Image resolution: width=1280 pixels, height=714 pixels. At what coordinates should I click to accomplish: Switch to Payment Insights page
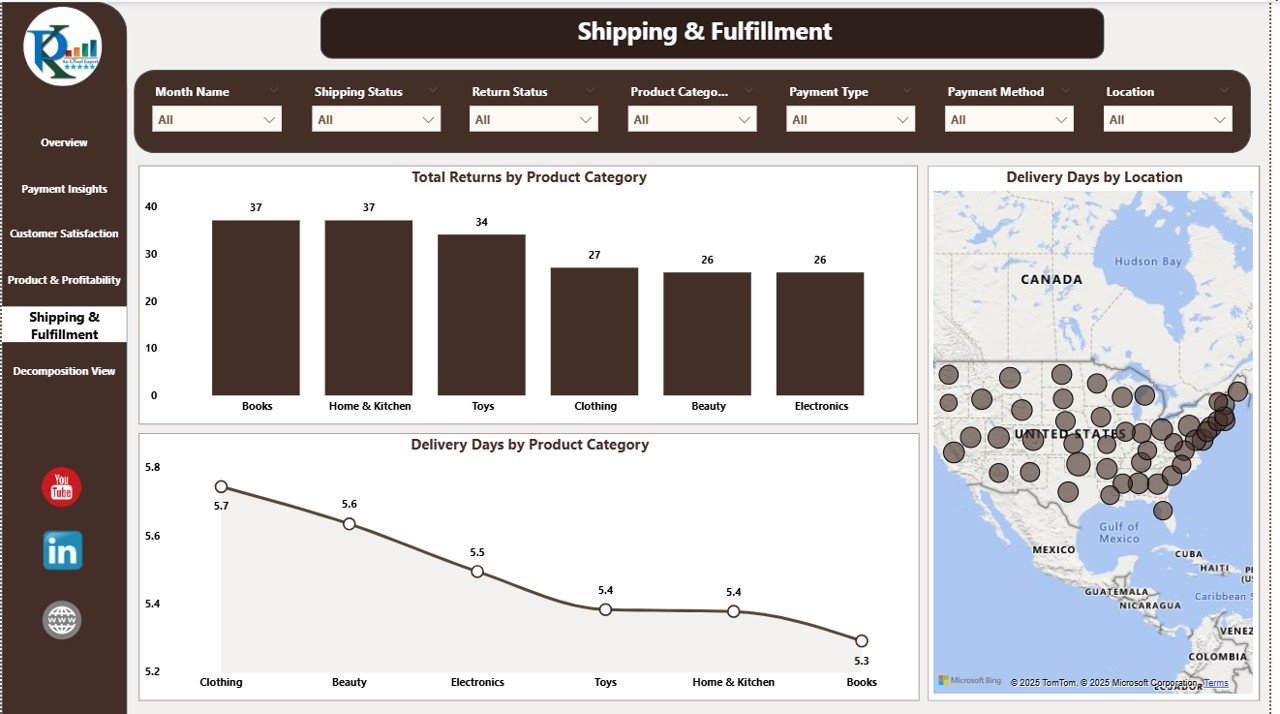click(64, 189)
